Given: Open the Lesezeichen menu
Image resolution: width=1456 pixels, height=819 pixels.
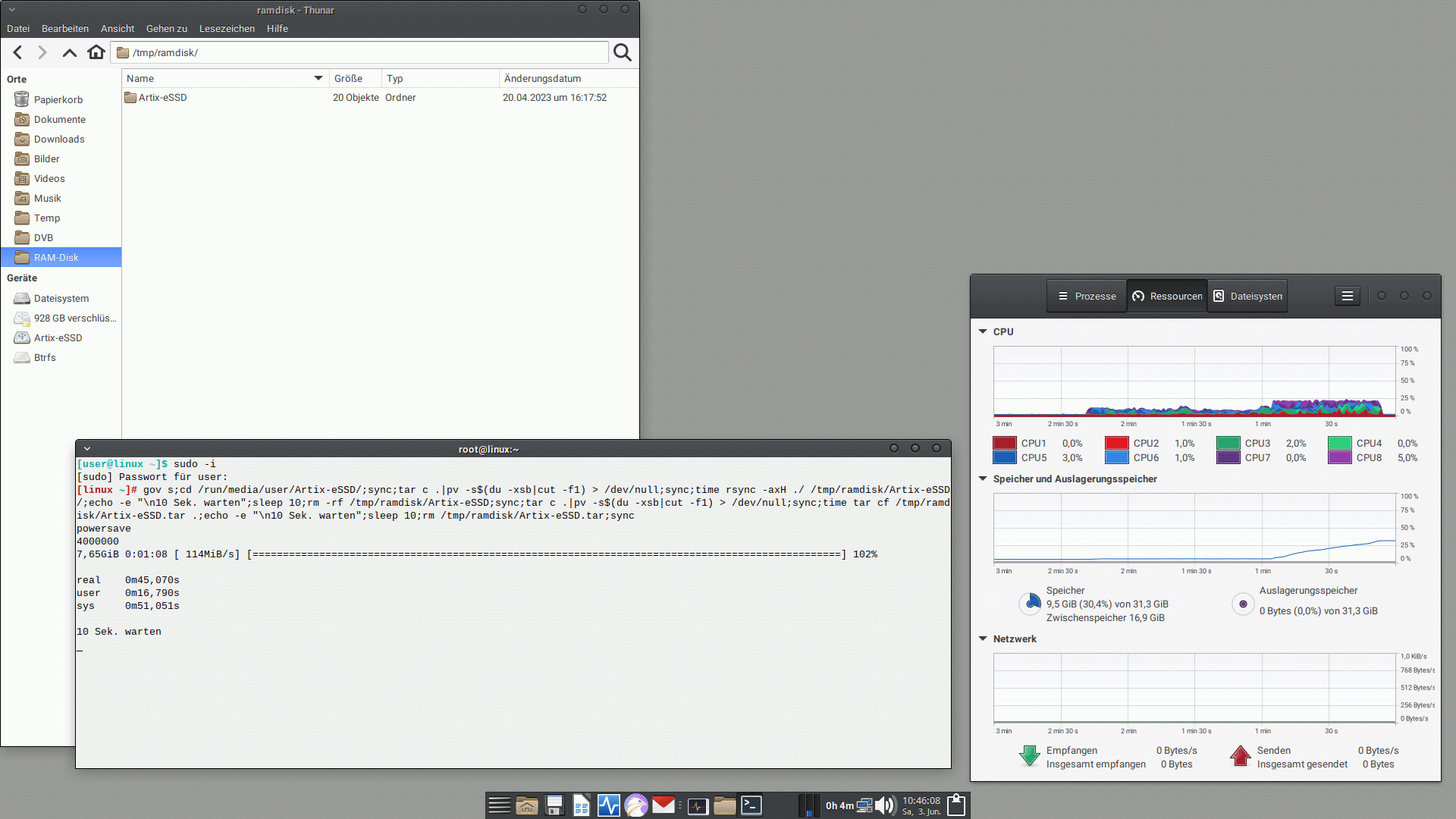Looking at the screenshot, I should 227,28.
